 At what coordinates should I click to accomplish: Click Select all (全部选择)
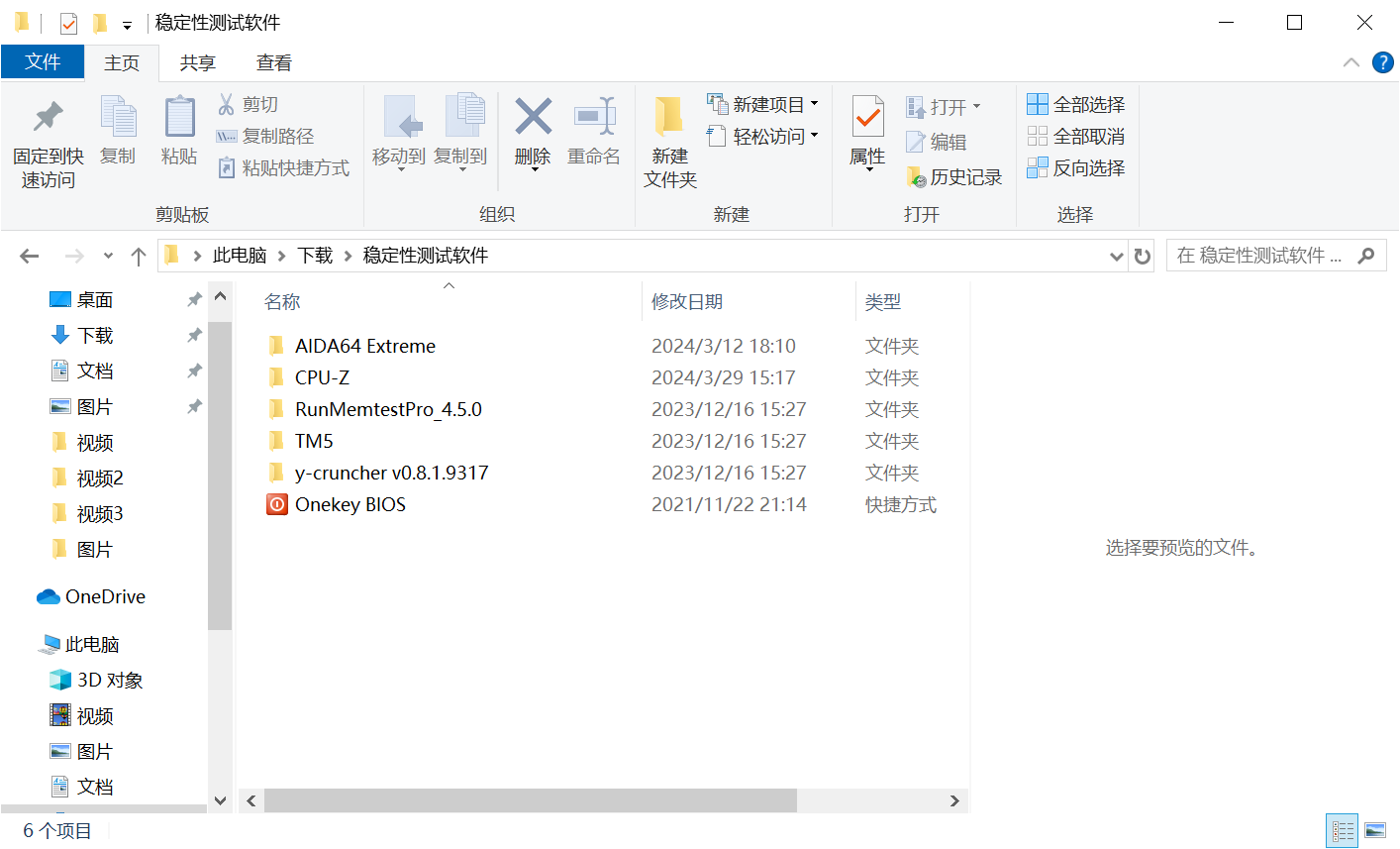pyautogui.click(x=1075, y=104)
